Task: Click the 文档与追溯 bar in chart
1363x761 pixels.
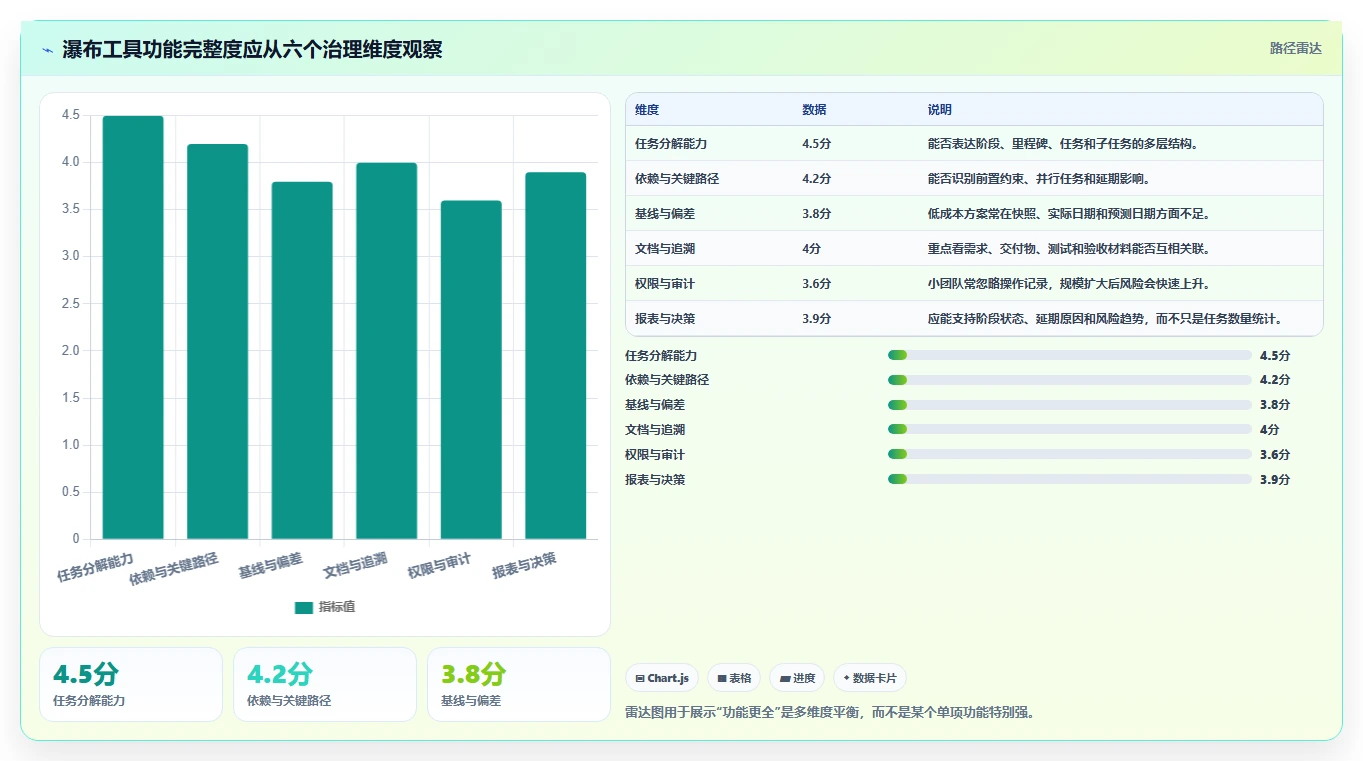Action: point(387,351)
